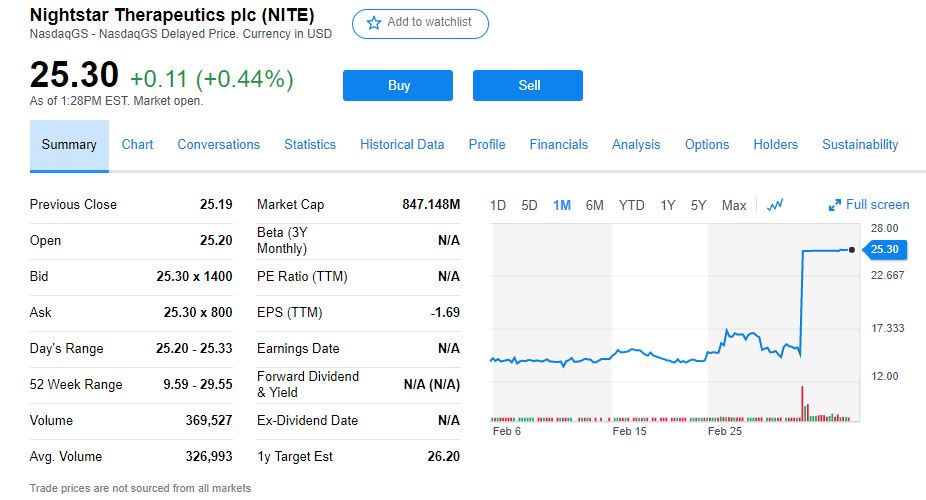Click the Feb 25 date label on chart
Image resolution: width=926 pixels, height=500 pixels.
tap(725, 432)
